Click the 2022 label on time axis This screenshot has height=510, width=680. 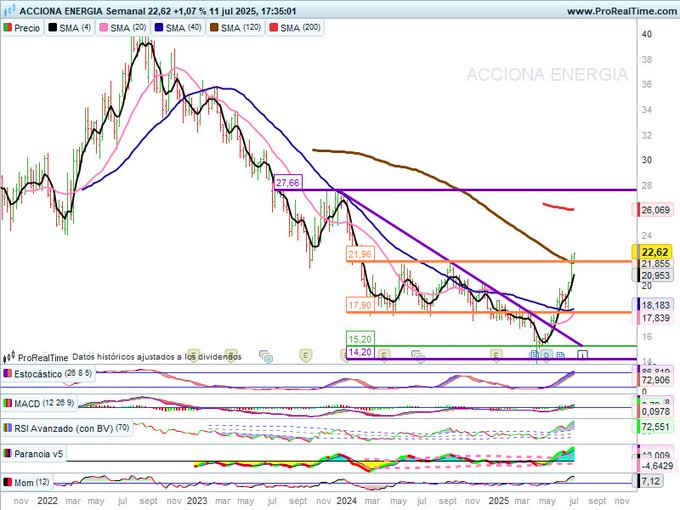47,501
